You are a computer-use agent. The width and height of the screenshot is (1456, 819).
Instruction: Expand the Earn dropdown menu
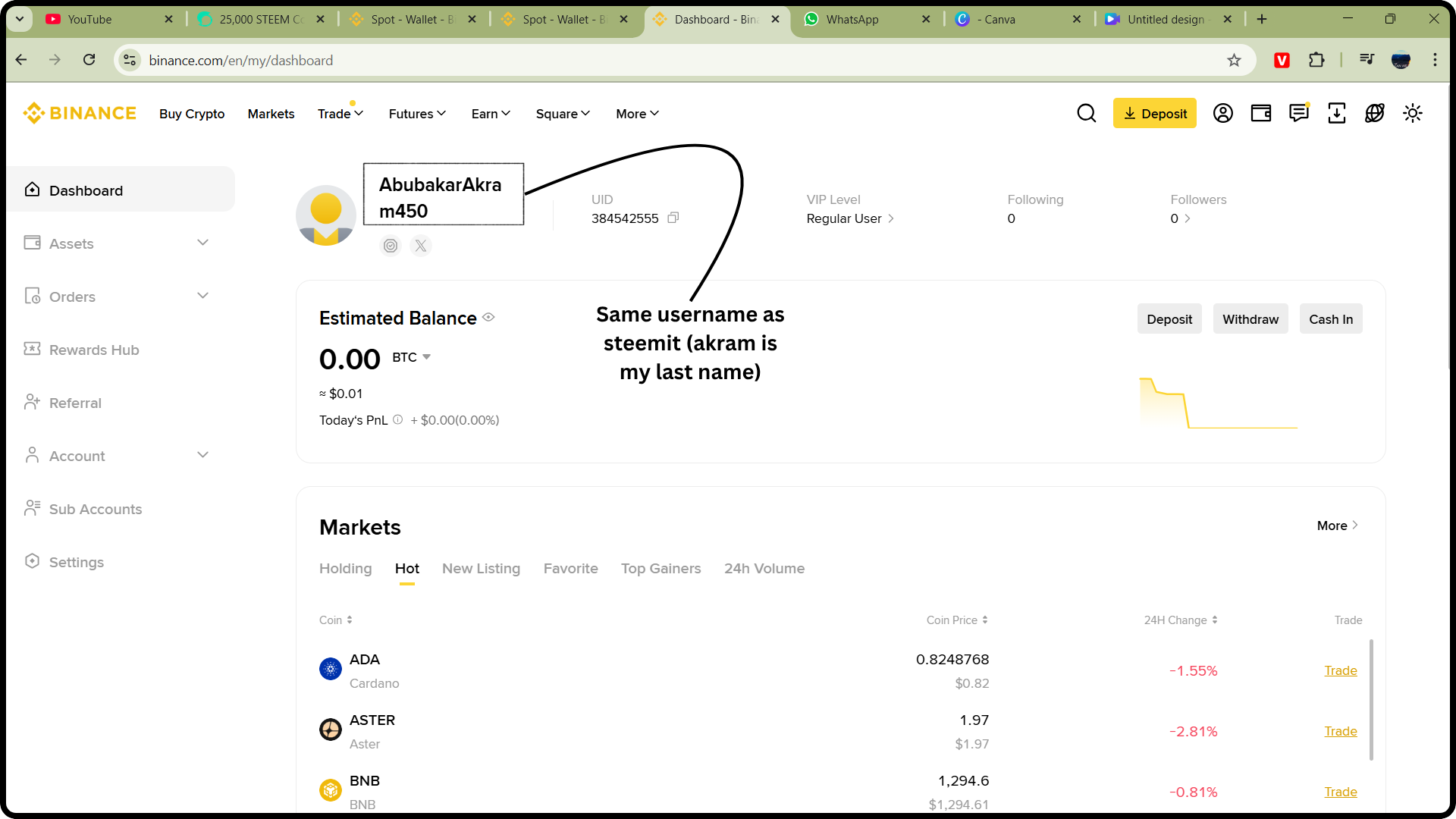click(x=491, y=114)
